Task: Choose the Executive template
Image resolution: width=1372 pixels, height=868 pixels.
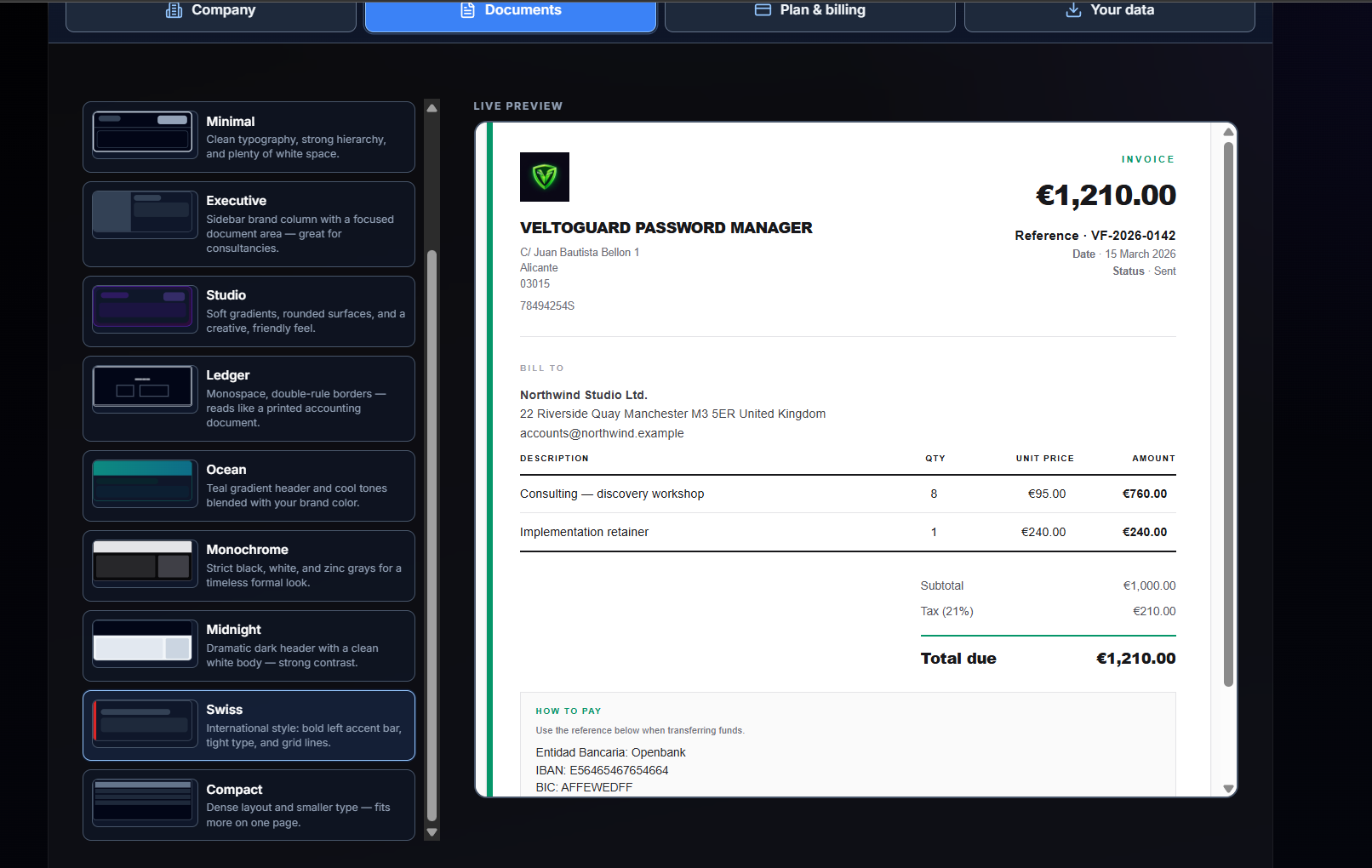Action: click(249, 224)
